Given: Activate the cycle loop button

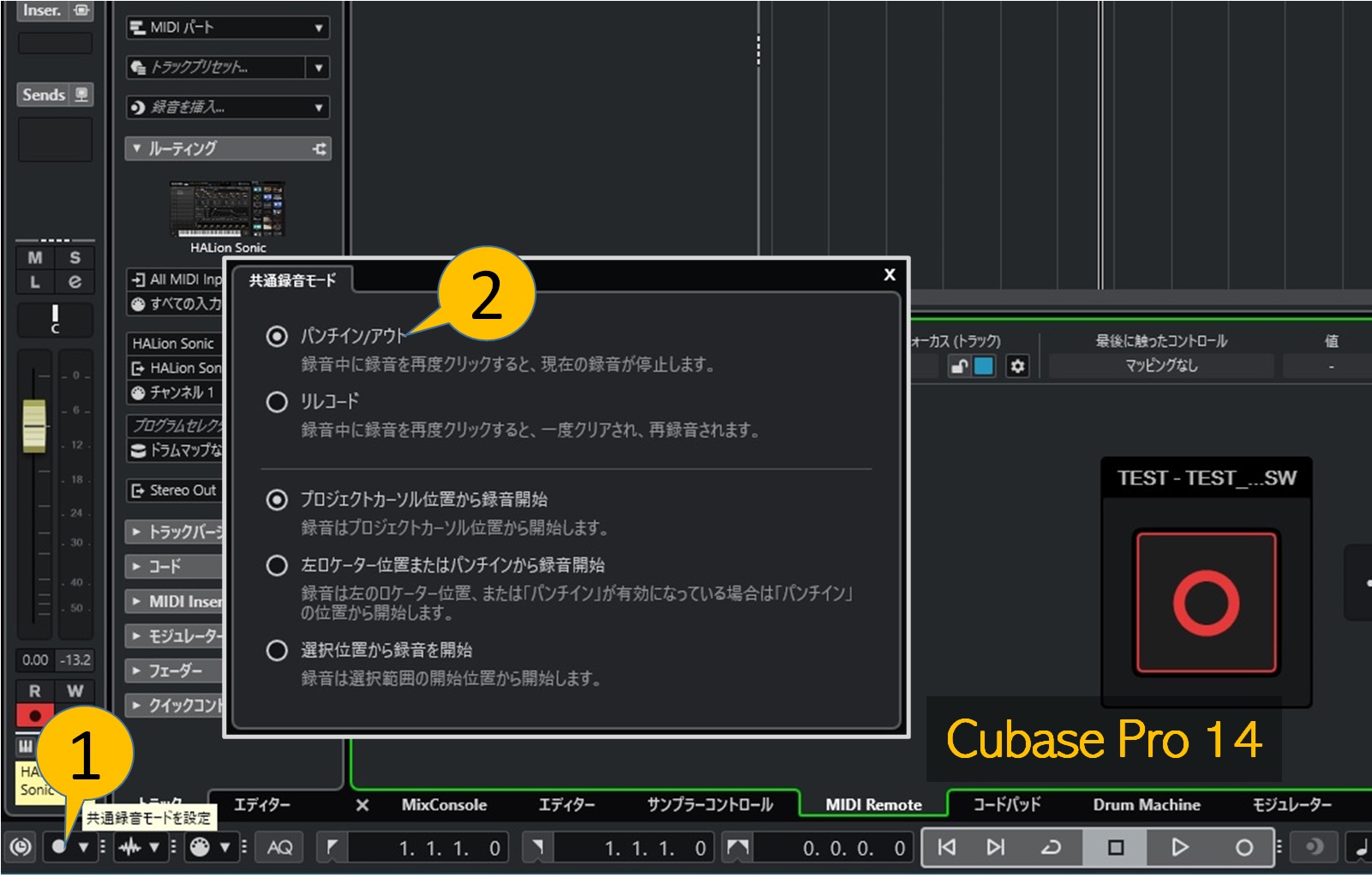Looking at the screenshot, I should coord(1051,847).
